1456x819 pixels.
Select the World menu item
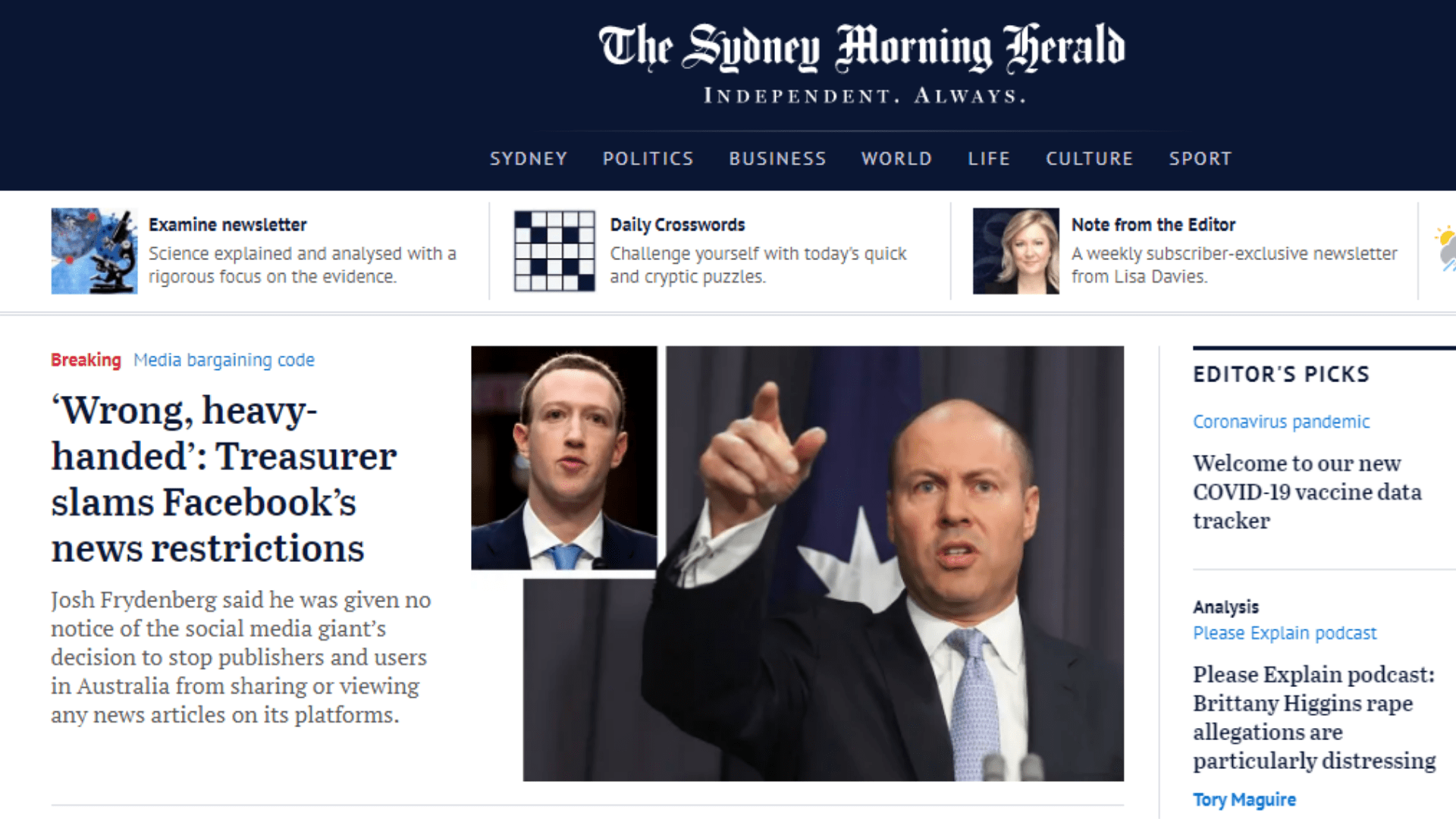tap(896, 158)
